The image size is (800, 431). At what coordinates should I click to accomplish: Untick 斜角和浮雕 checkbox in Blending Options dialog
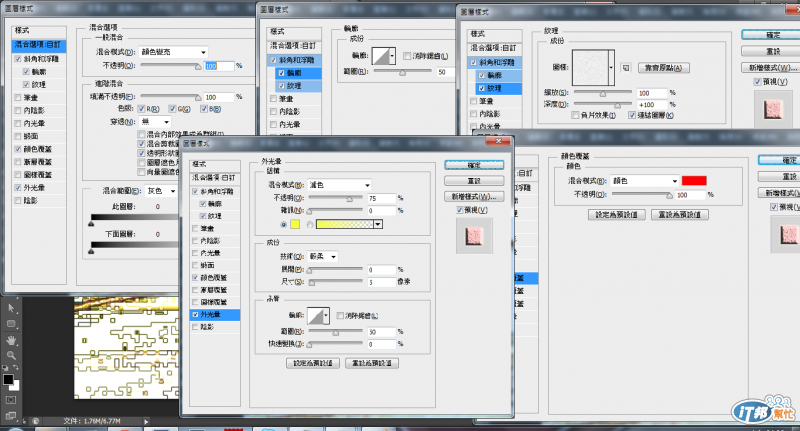[18, 59]
